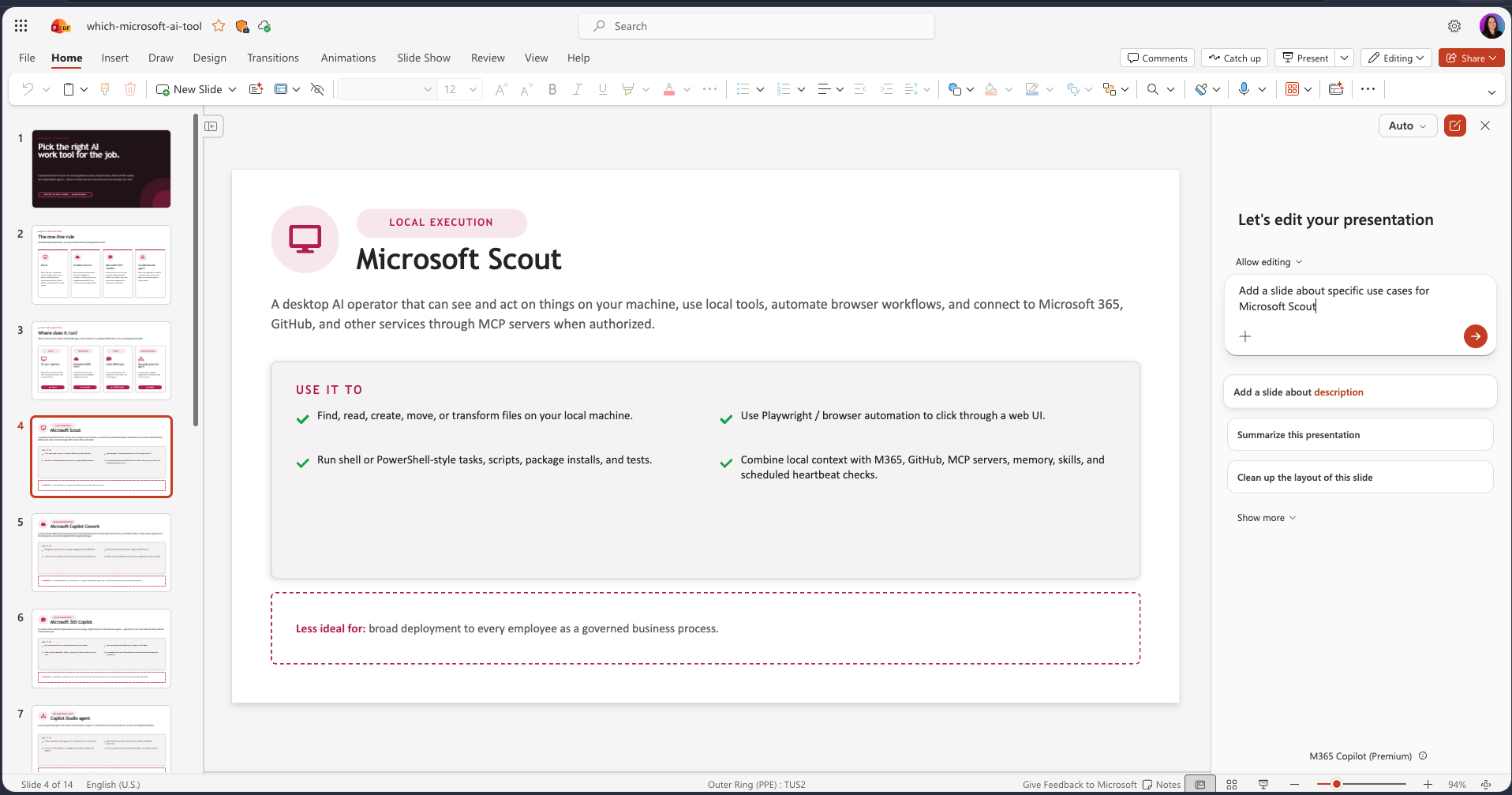The image size is (1512, 795).
Task: Toggle bulleted list formatting
Action: coord(743,89)
